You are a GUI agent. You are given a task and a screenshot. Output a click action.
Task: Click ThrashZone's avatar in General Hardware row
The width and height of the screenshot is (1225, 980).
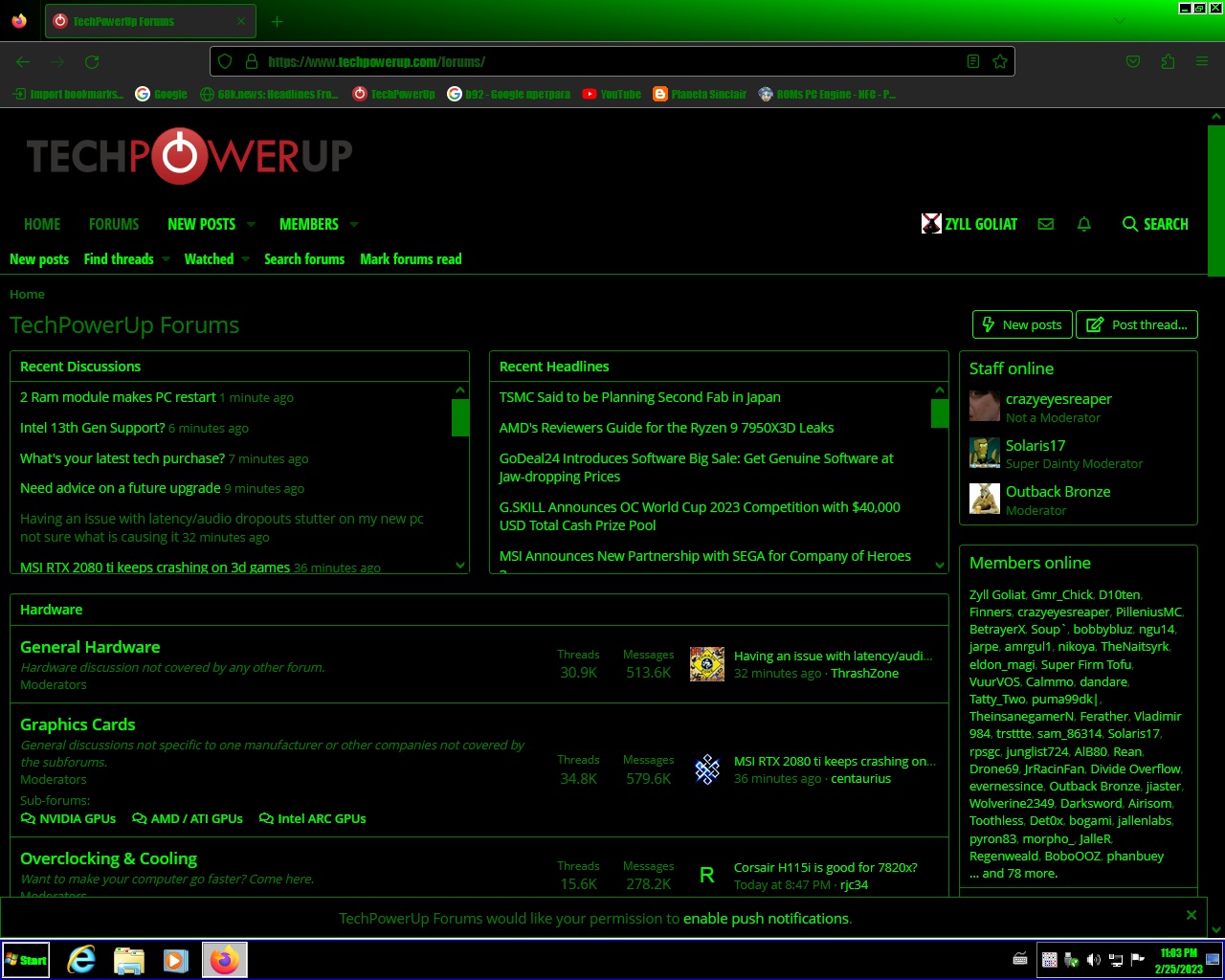(x=707, y=664)
